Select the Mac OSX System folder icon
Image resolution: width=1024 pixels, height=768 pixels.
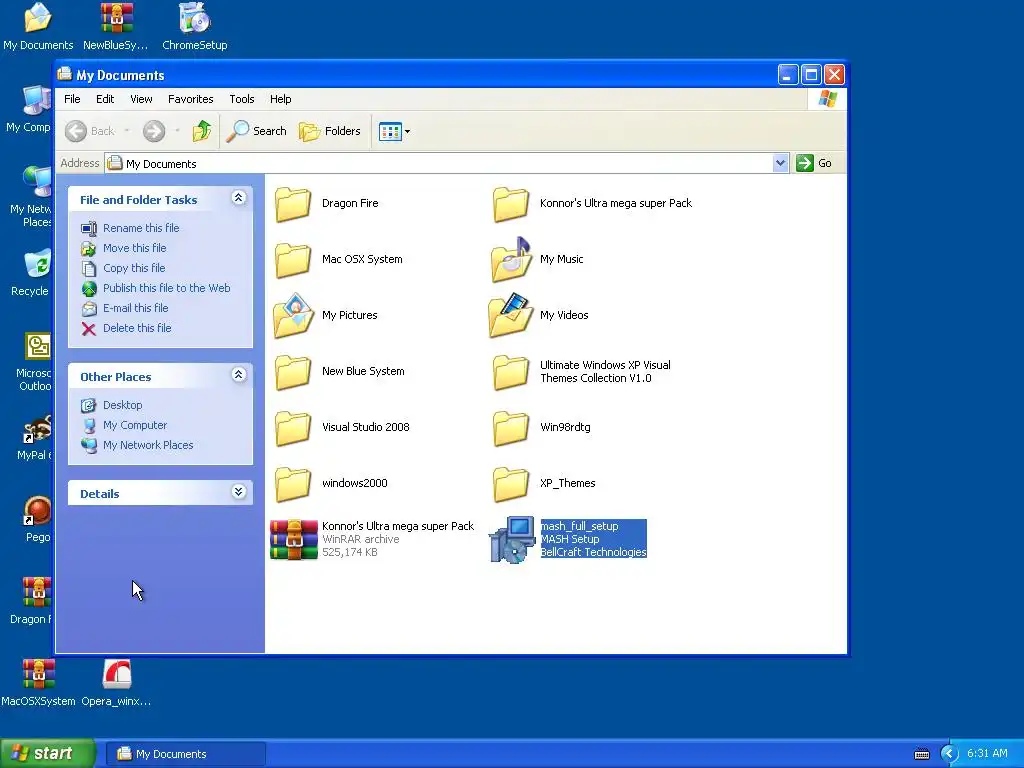(293, 260)
